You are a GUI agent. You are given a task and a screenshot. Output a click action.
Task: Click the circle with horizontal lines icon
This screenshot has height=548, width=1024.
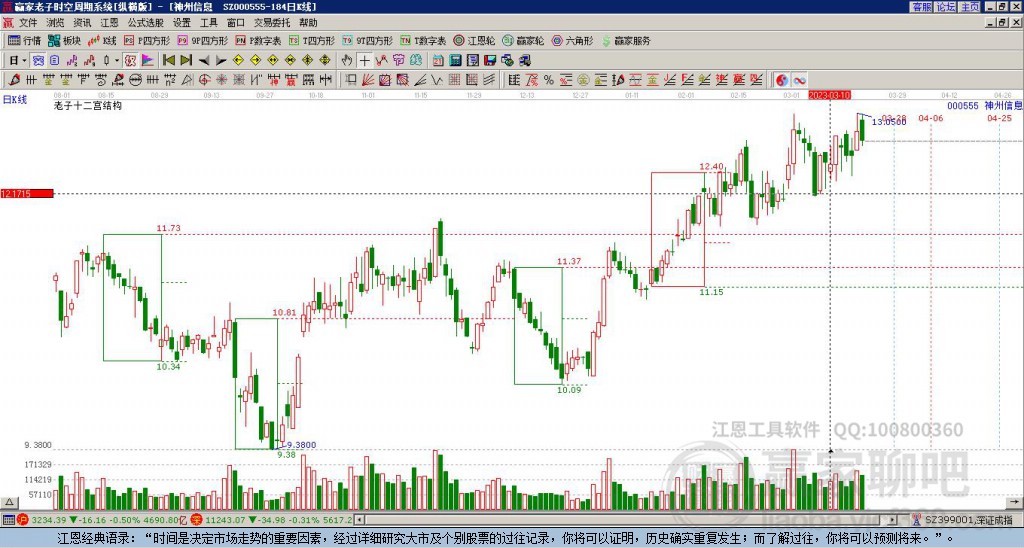pos(135,80)
